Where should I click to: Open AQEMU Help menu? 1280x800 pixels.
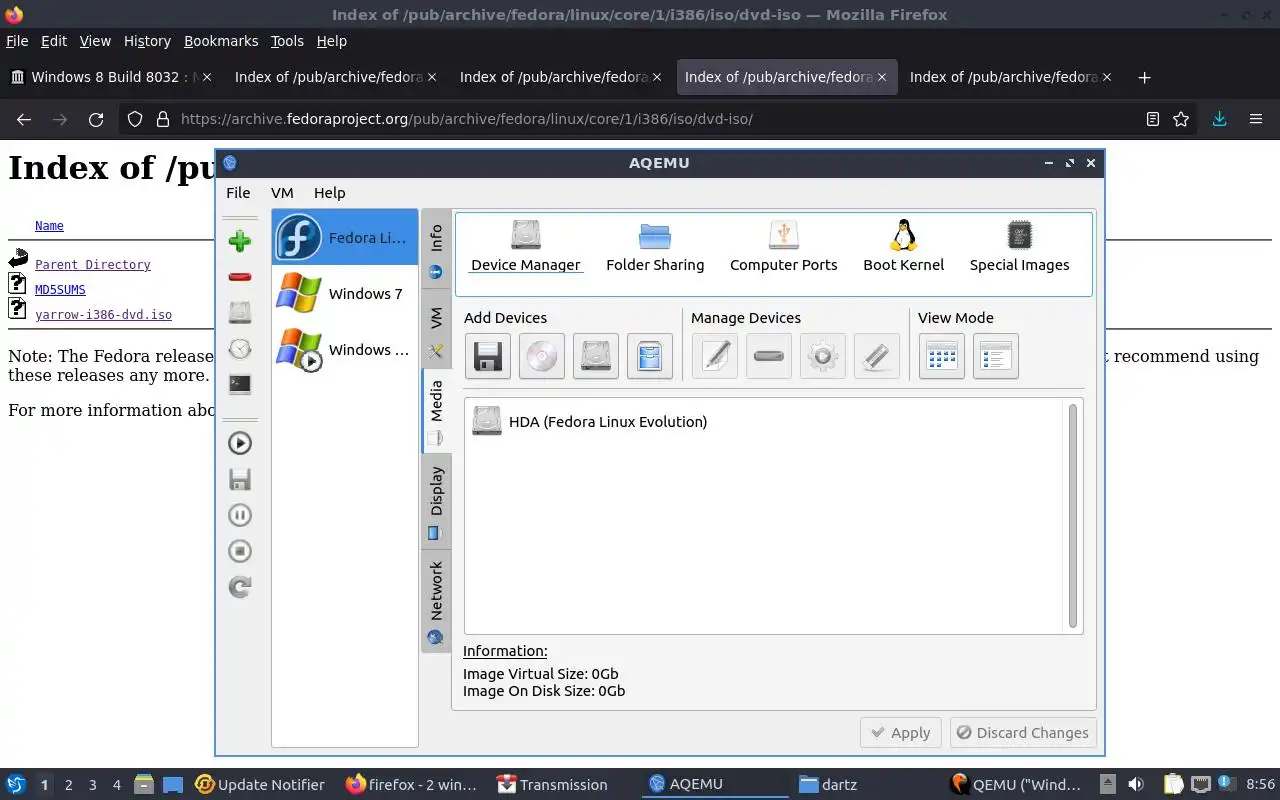click(x=329, y=193)
